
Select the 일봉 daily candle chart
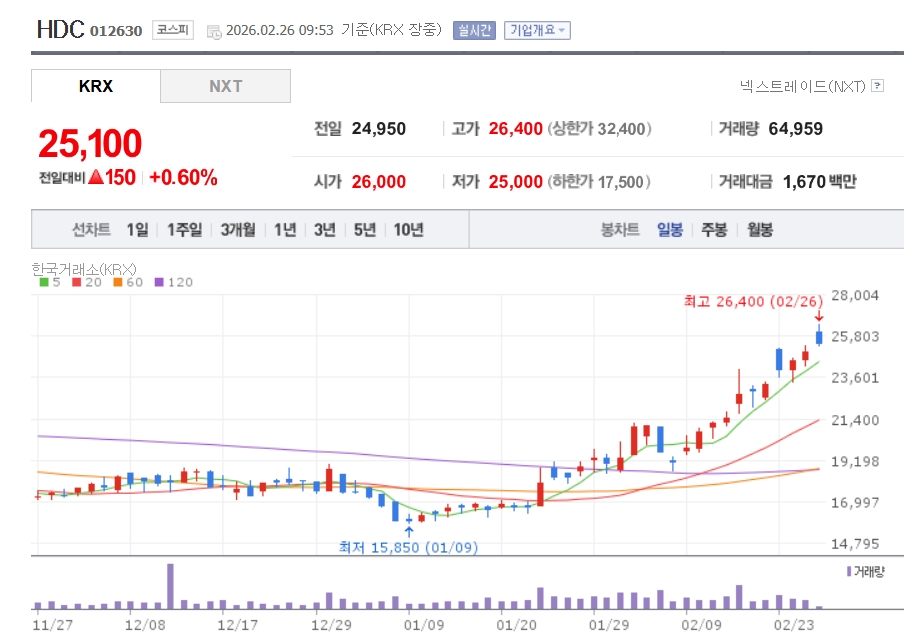(x=670, y=229)
